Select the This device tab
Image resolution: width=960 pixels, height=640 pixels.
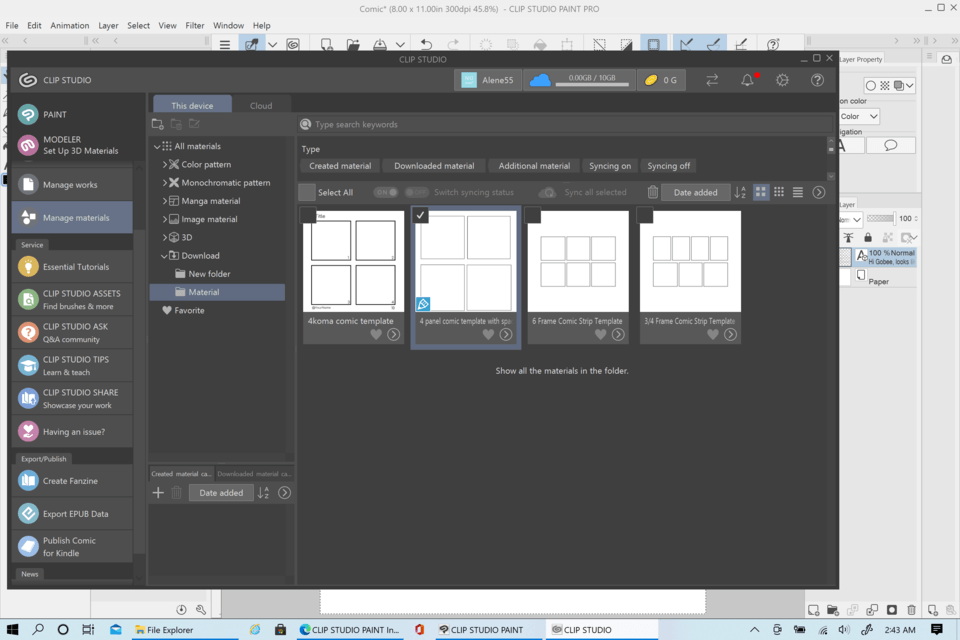[192, 105]
